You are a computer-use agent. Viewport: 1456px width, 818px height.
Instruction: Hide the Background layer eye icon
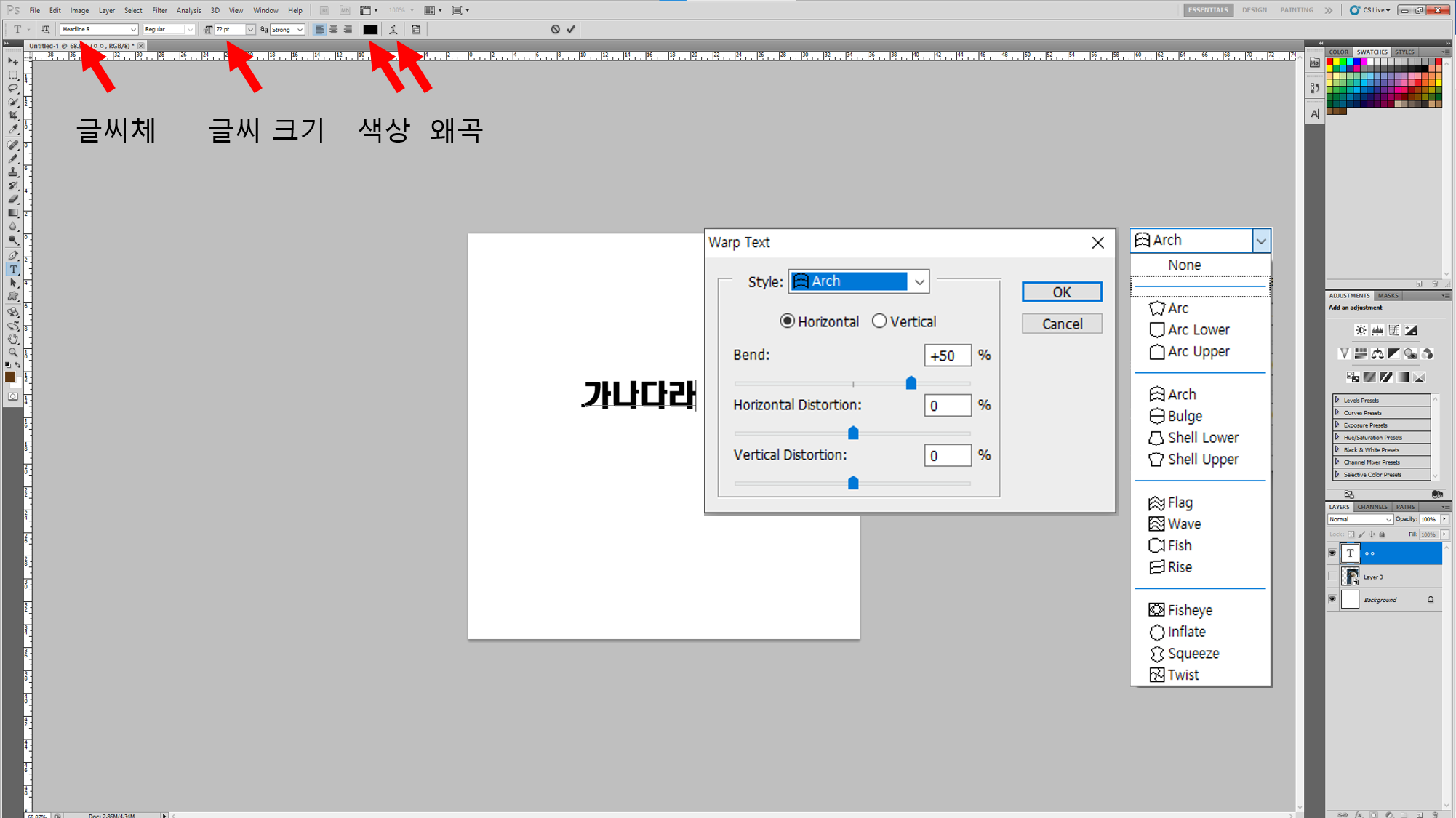1332,600
